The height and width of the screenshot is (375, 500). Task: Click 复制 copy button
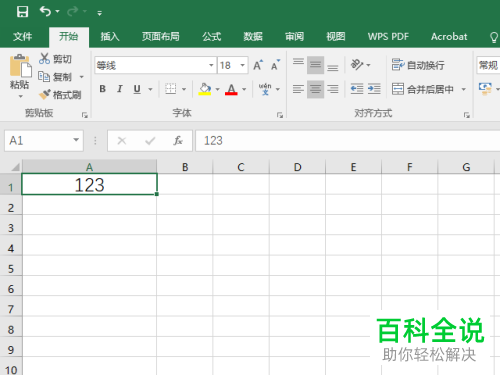(x=55, y=77)
